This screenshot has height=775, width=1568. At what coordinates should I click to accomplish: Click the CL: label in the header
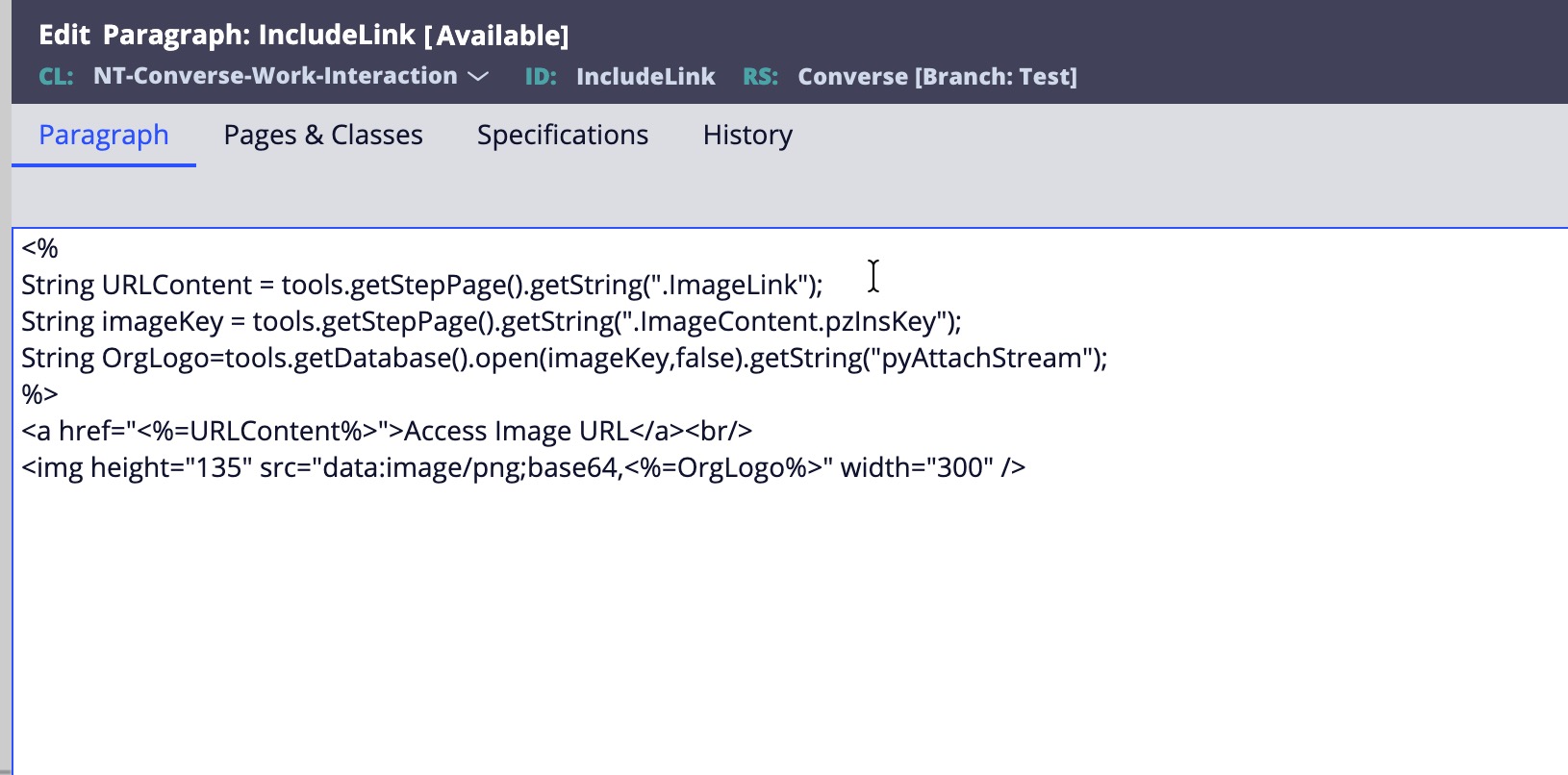click(56, 77)
